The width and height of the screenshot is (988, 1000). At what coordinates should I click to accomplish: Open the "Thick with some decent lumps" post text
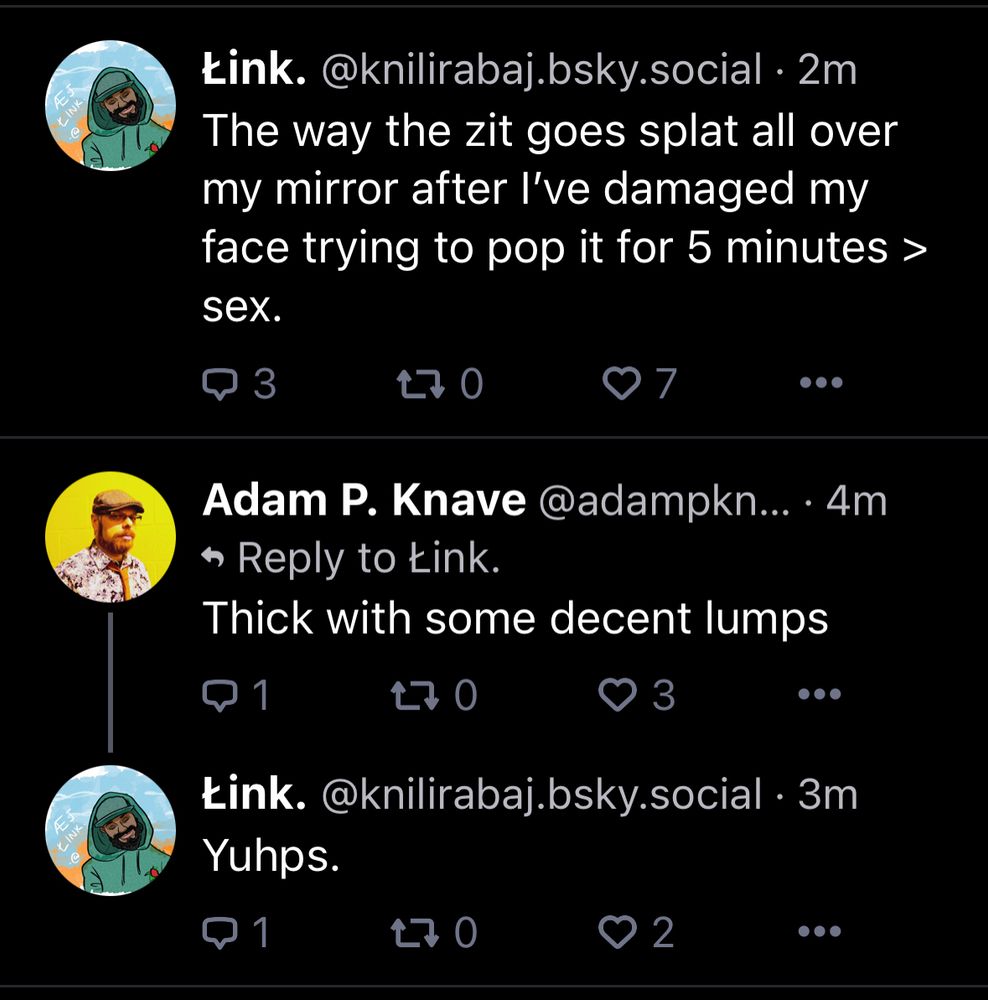click(x=515, y=619)
